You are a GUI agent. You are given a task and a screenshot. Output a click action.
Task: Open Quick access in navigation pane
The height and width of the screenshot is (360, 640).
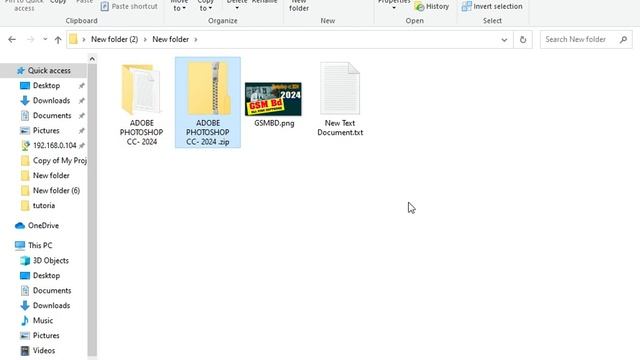44,71
